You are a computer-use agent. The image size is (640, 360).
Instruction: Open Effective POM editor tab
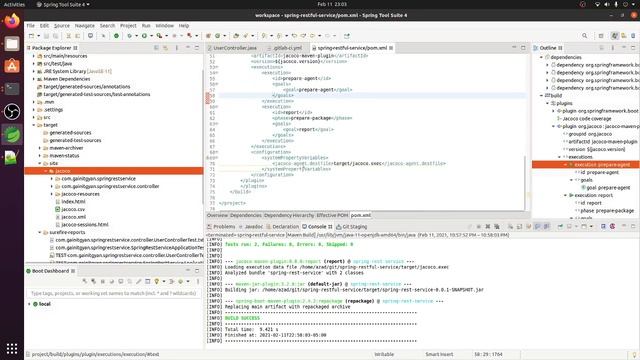pyautogui.click(x=332, y=215)
